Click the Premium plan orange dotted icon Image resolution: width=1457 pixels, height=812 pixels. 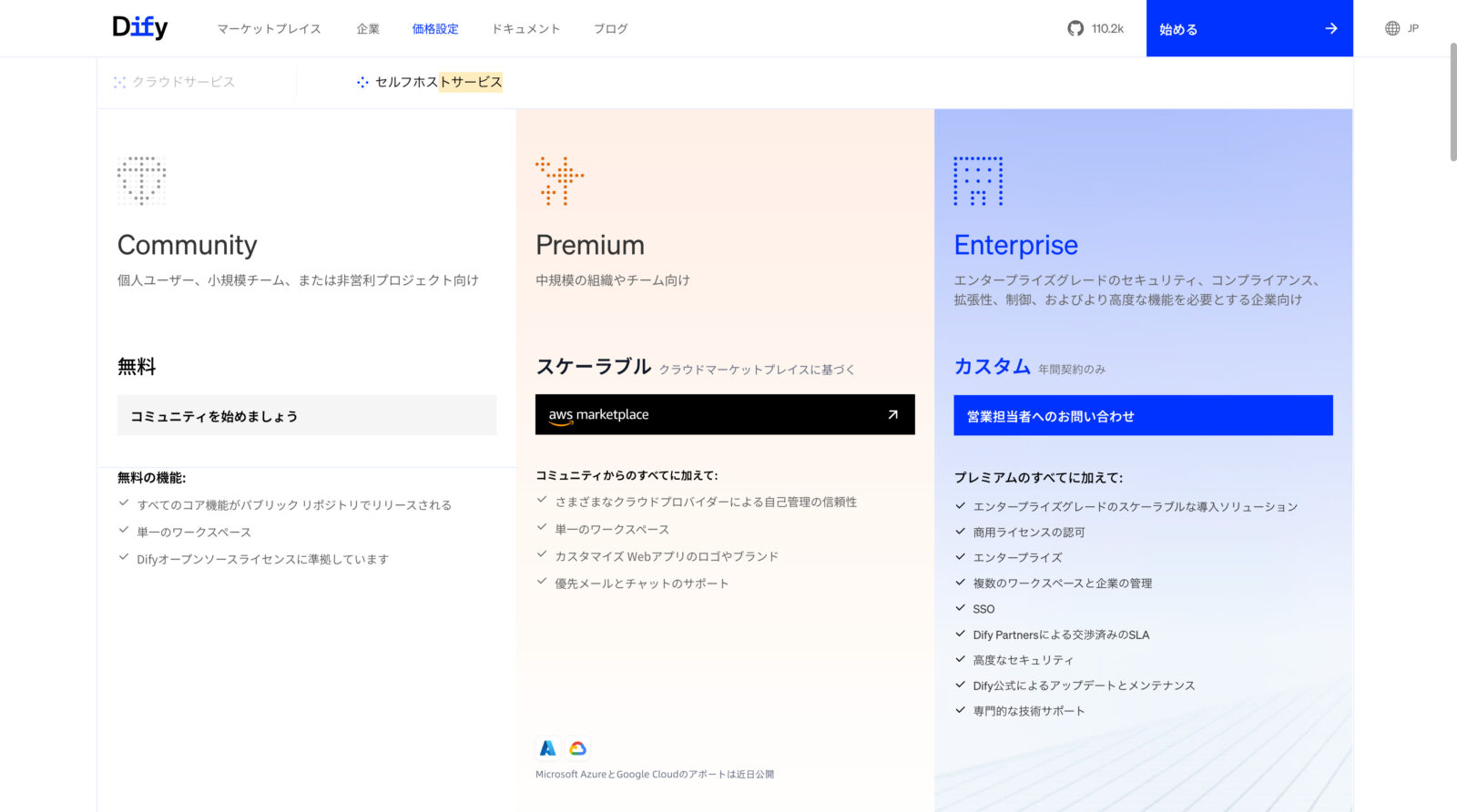(560, 180)
